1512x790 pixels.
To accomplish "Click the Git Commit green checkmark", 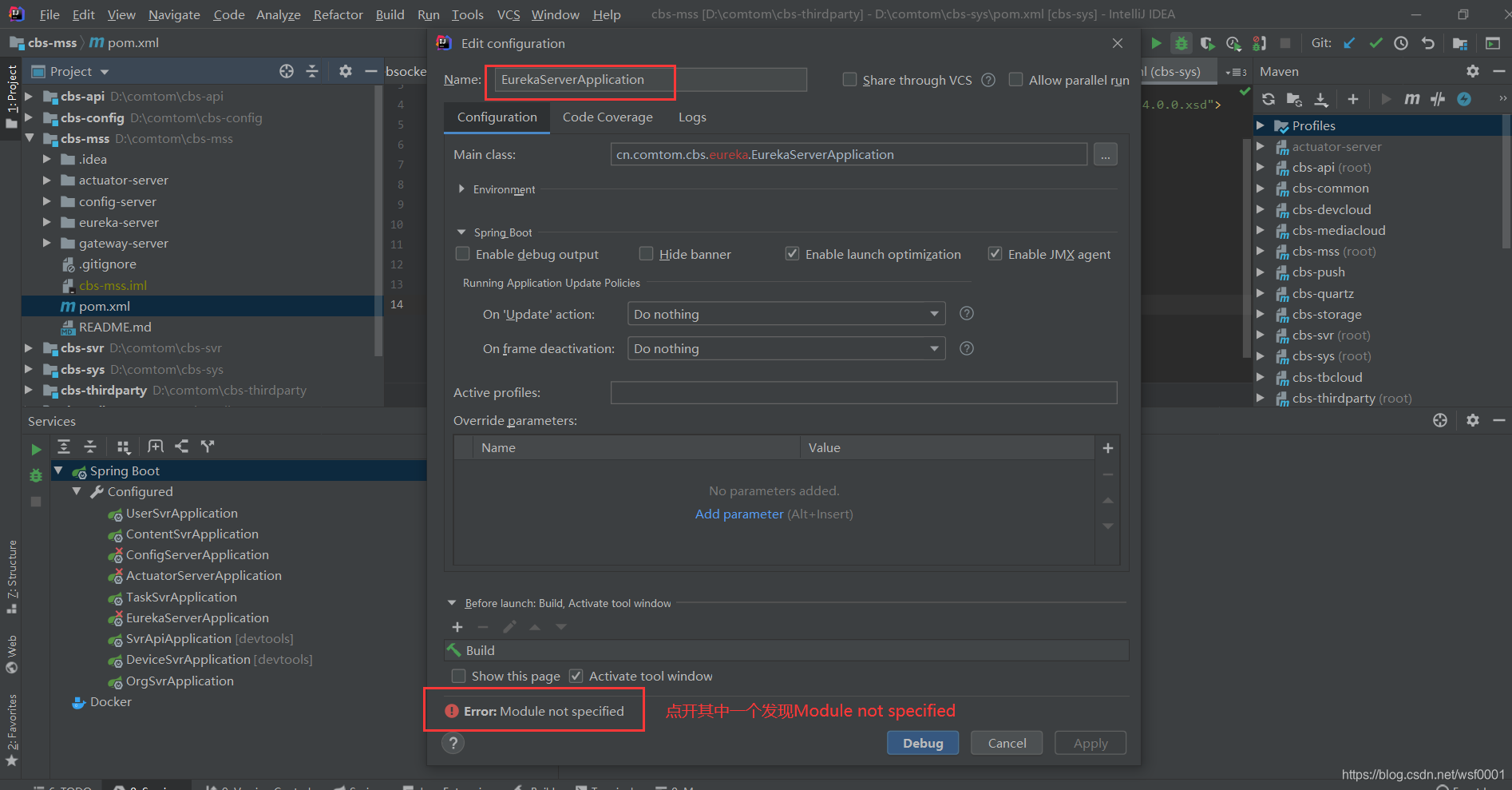I will pos(1375,43).
